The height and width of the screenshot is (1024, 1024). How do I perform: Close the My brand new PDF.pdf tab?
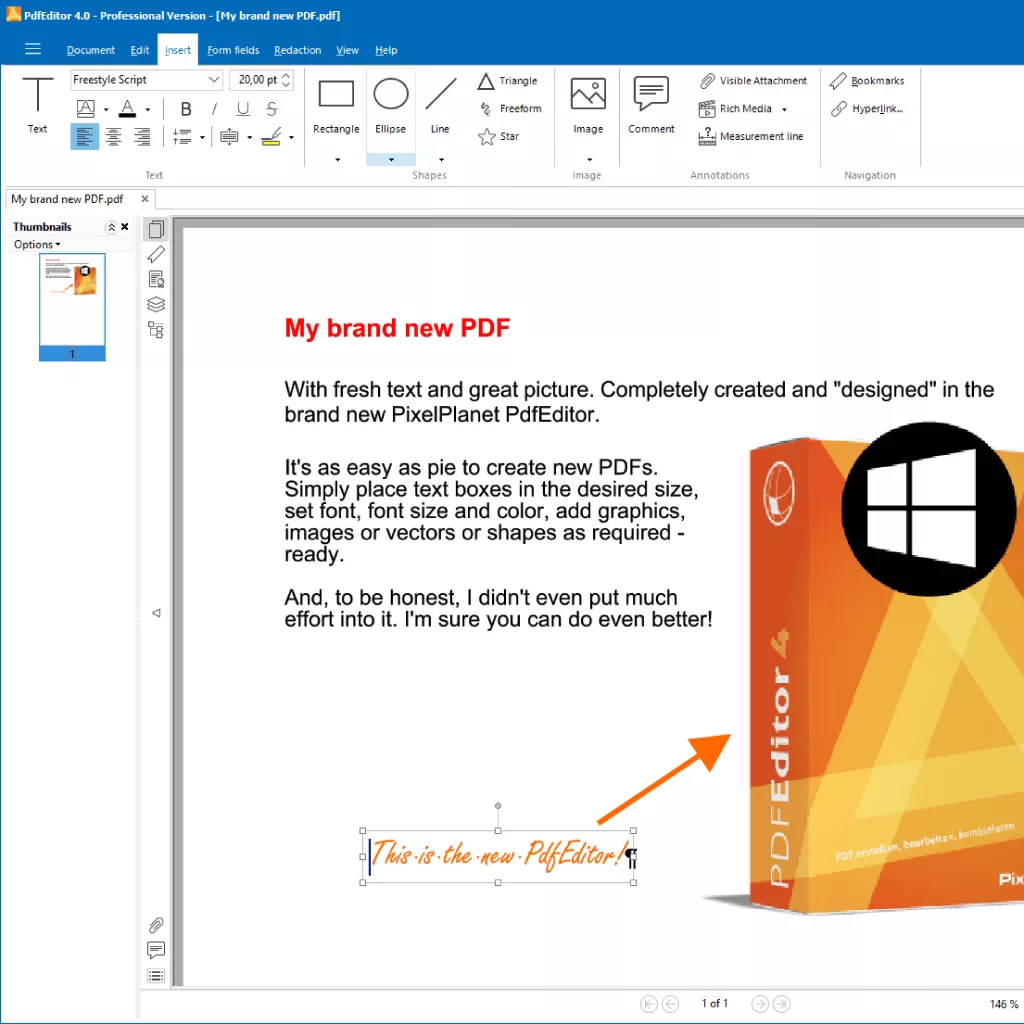pyautogui.click(x=145, y=199)
